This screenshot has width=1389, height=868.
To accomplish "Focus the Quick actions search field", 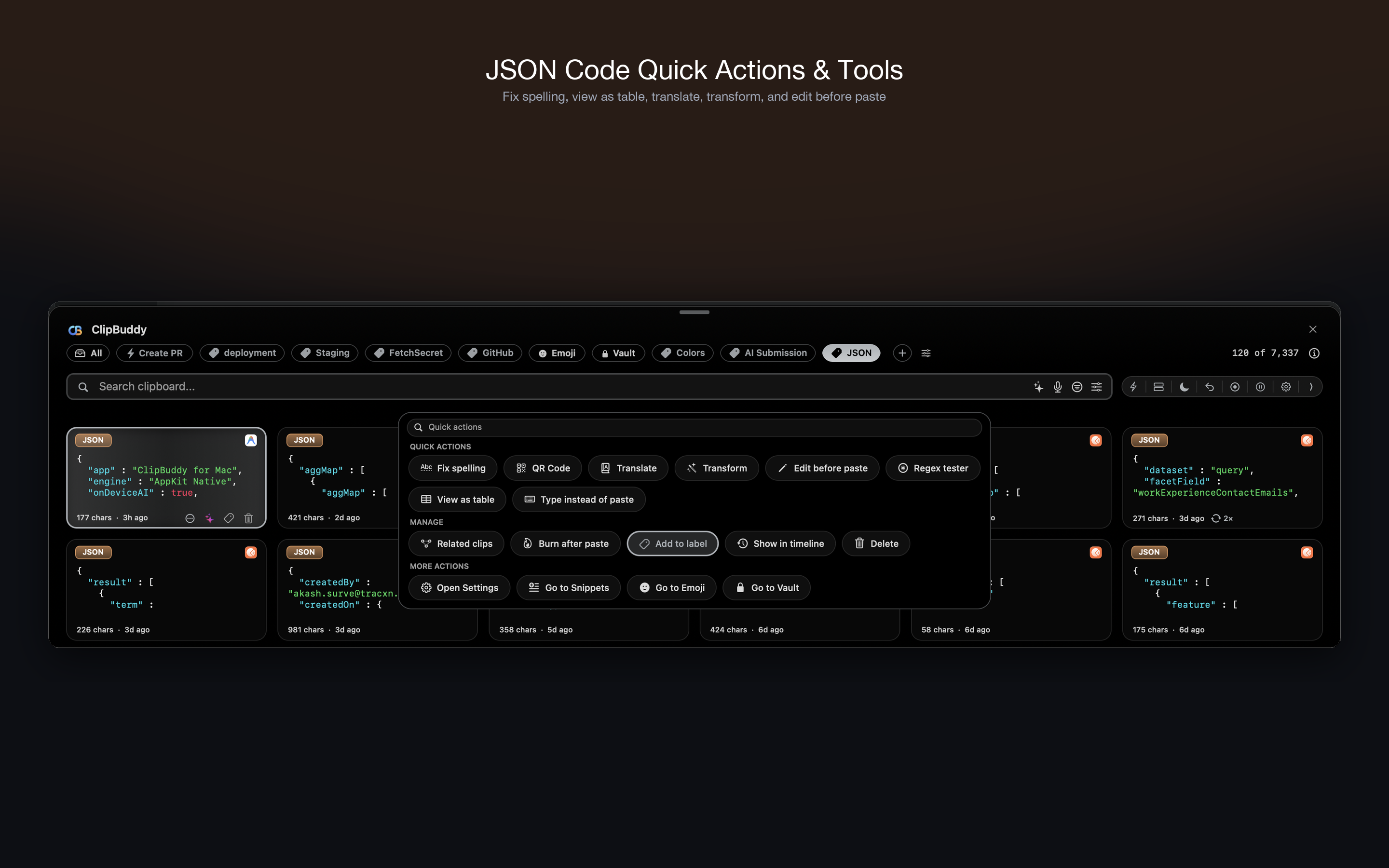I will pyautogui.click(x=694, y=427).
